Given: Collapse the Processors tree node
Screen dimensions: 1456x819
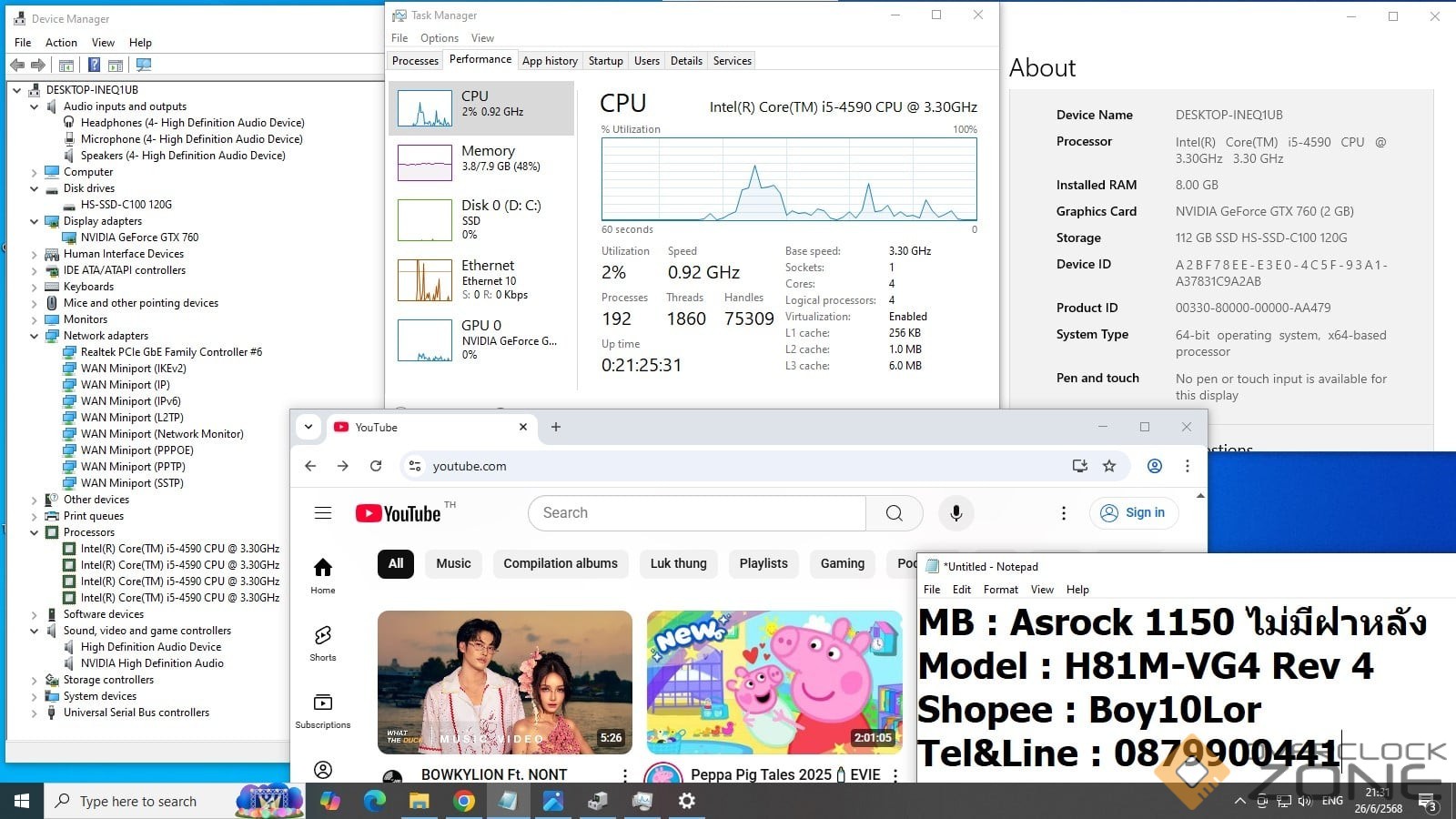Looking at the screenshot, I should [35, 532].
